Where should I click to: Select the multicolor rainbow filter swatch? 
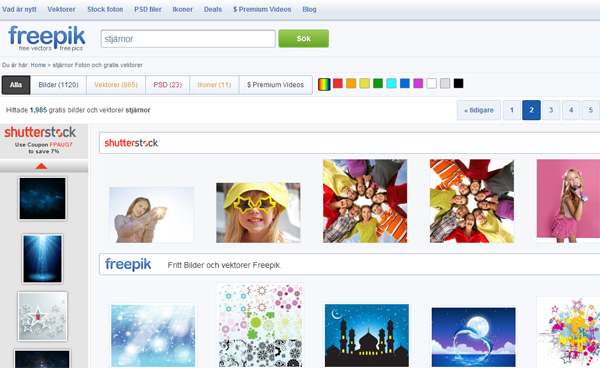pos(324,84)
